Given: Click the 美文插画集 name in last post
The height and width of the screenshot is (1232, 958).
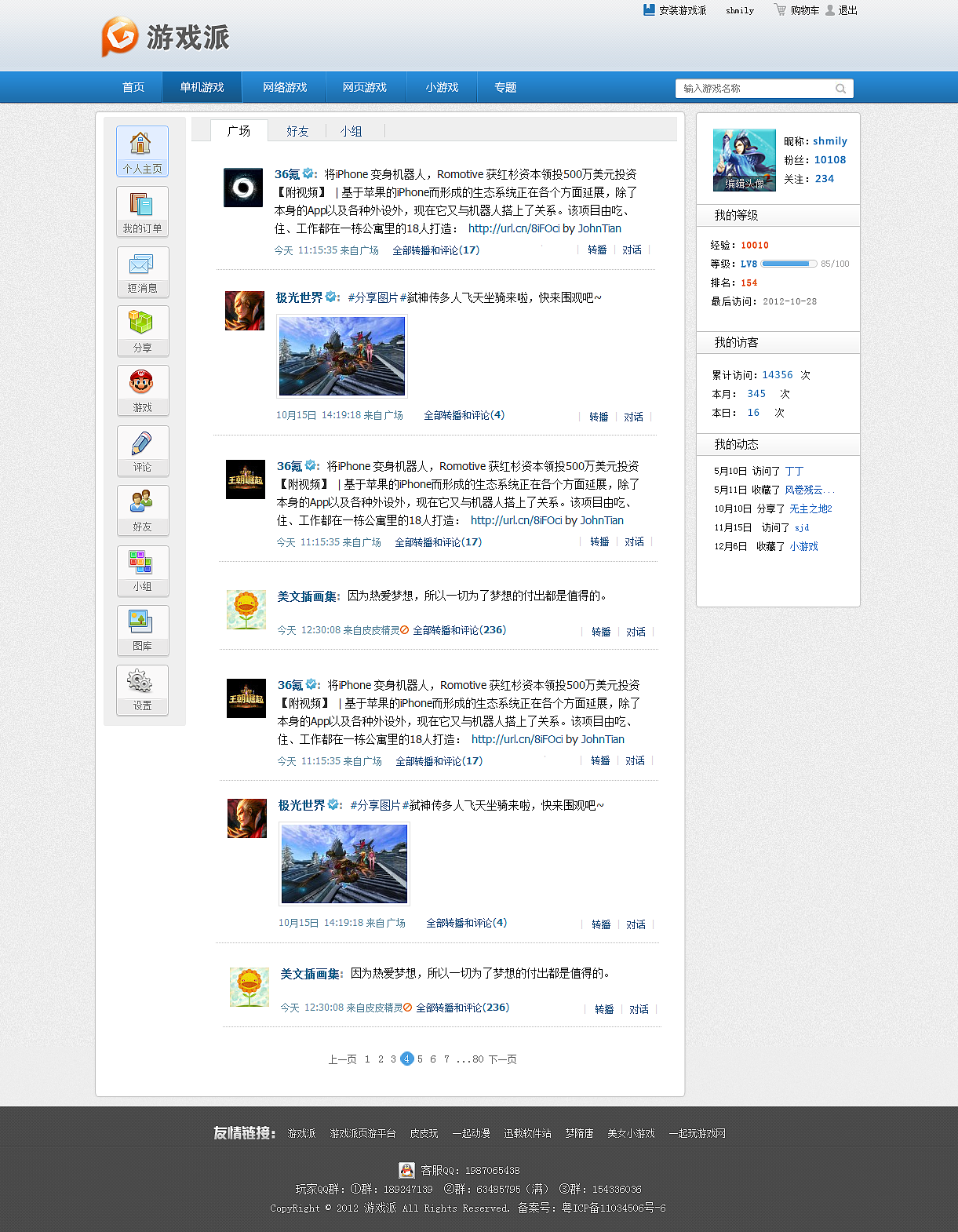Looking at the screenshot, I should click(x=310, y=974).
